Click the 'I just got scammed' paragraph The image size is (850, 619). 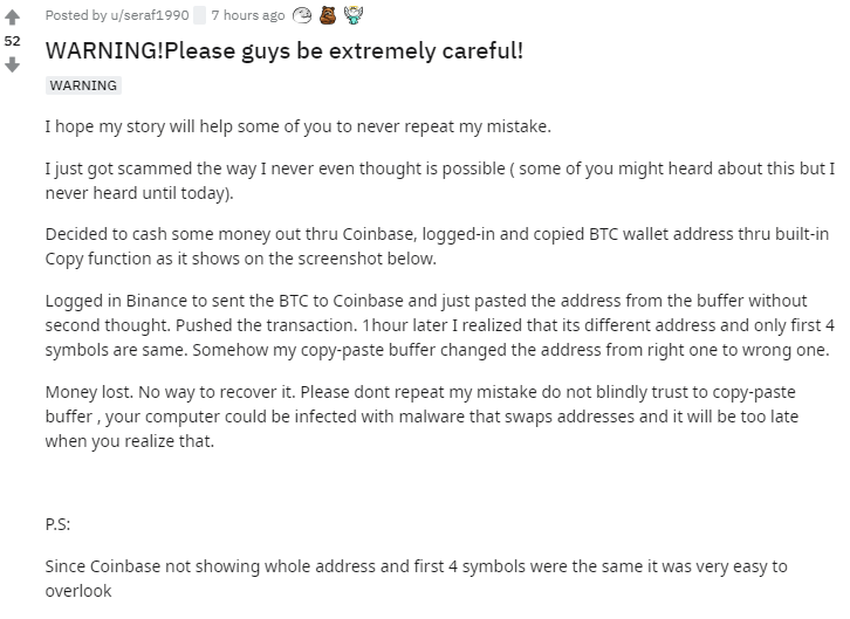click(440, 180)
